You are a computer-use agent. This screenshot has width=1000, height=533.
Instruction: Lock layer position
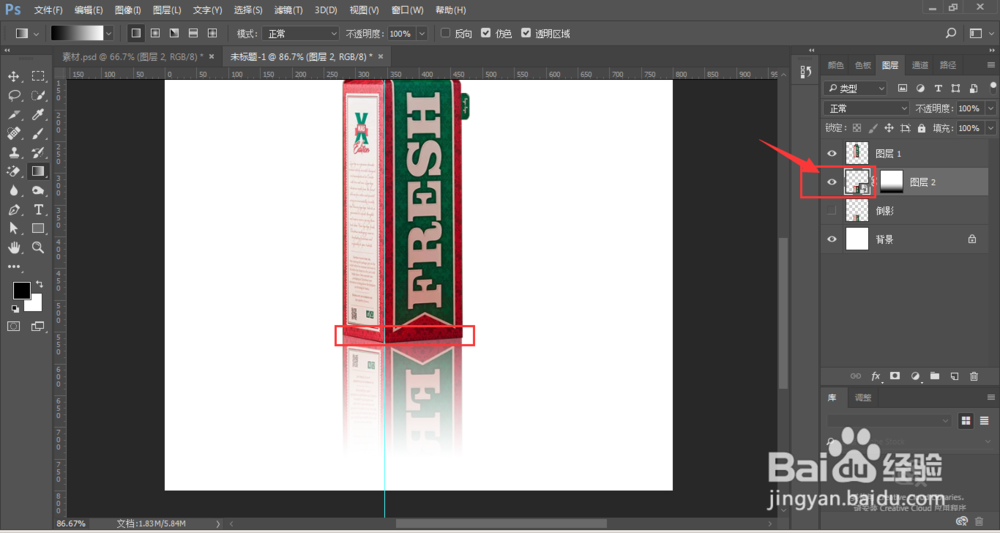click(889, 128)
